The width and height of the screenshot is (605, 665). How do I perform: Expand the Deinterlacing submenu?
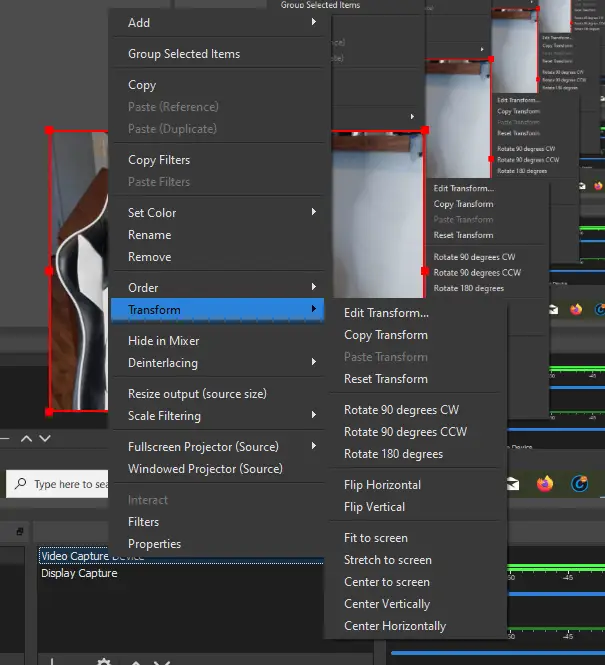point(217,363)
